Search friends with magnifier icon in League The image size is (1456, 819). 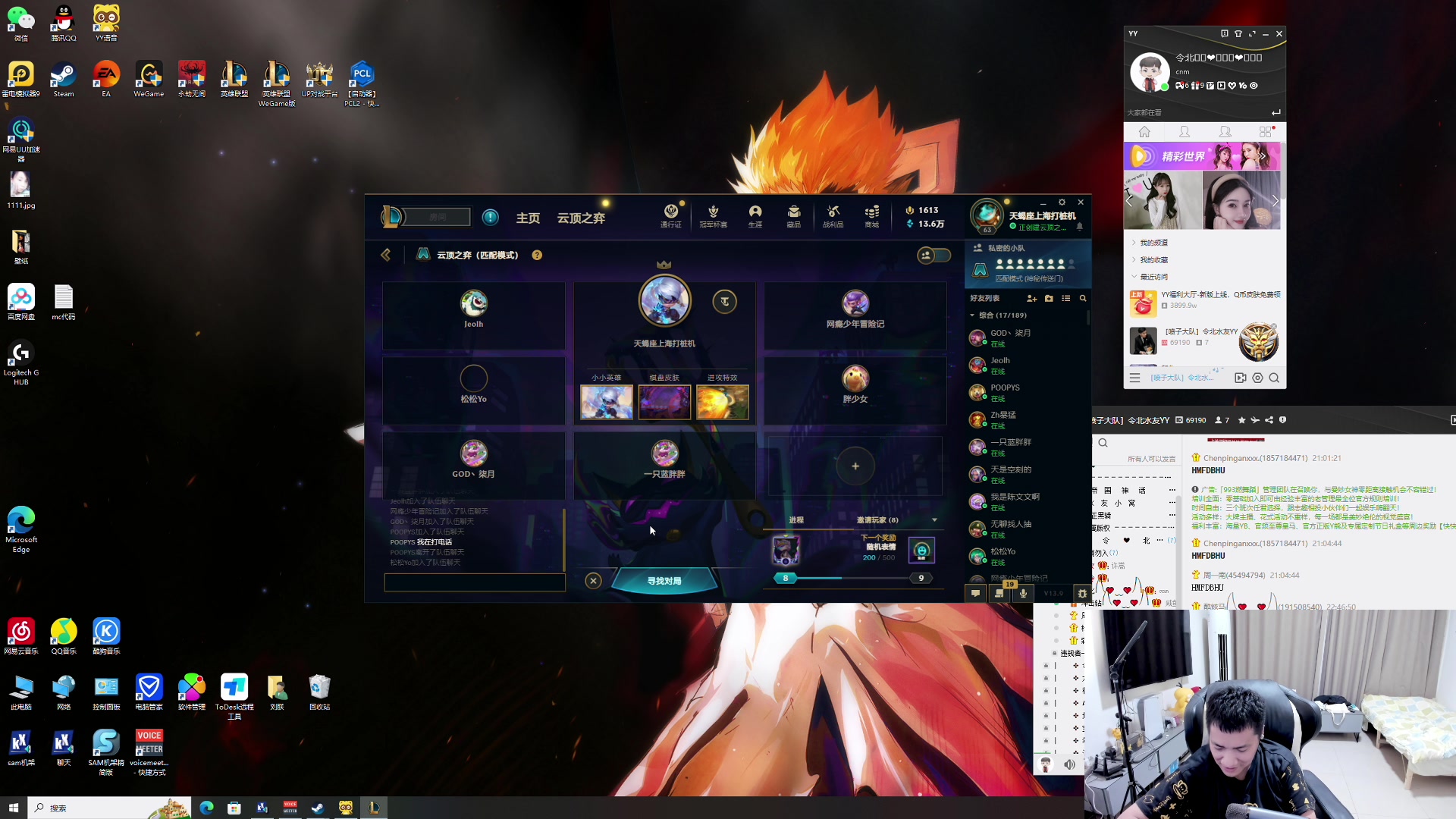coord(1083,299)
